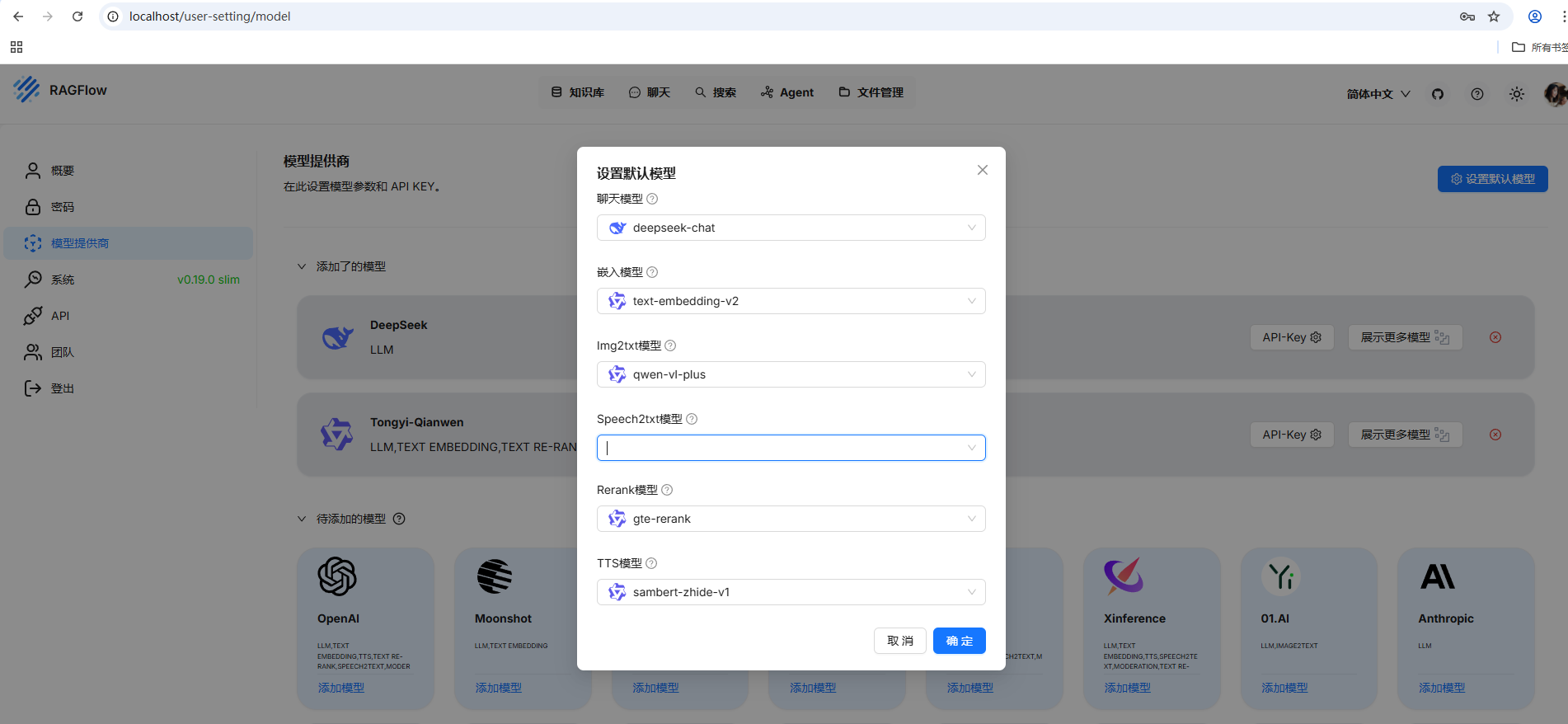The image size is (1568, 724).
Task: Click help icon beside Img2txt模型 label
Action: [x=670, y=346]
